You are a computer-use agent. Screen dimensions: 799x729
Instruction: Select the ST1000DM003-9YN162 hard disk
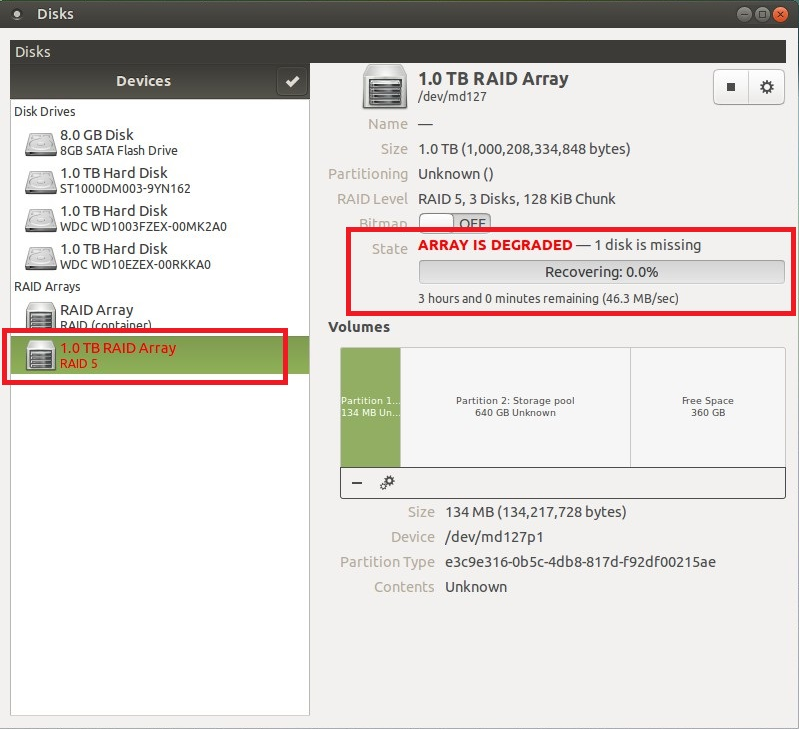[x=160, y=181]
